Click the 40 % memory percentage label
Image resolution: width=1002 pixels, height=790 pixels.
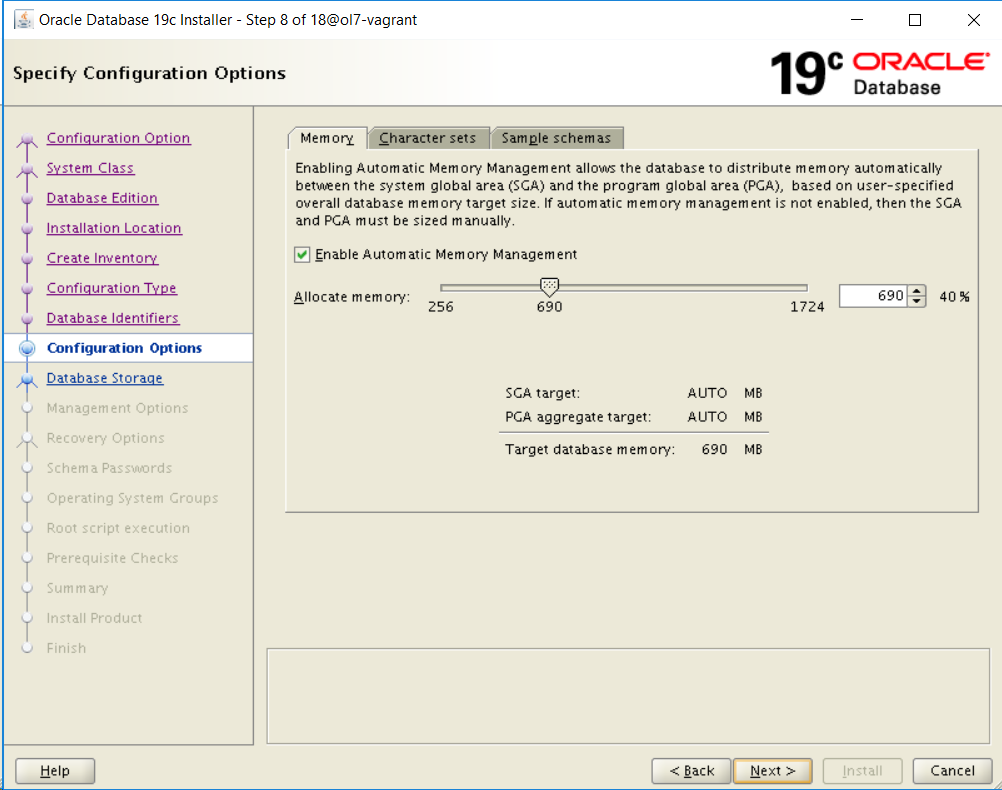pos(954,297)
